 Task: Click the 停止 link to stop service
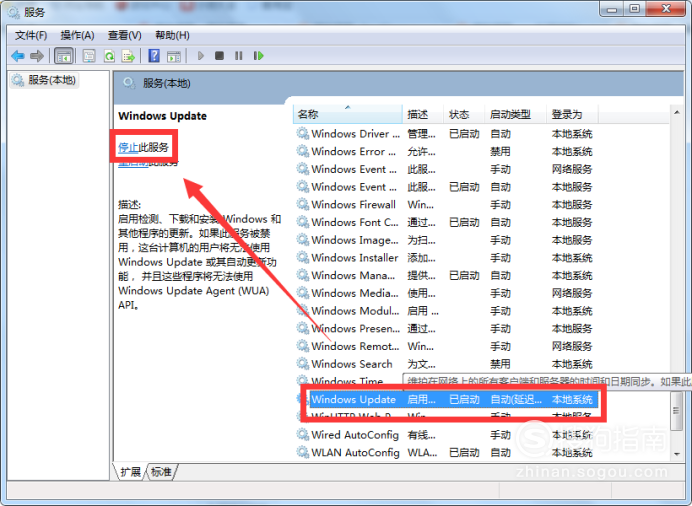[128, 147]
